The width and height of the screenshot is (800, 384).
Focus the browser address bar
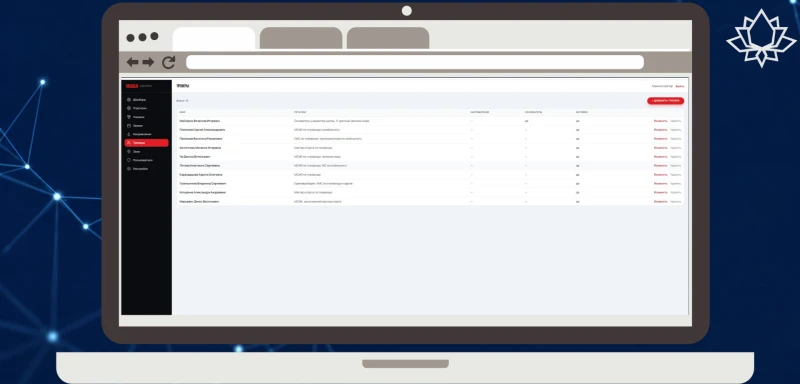click(x=415, y=62)
